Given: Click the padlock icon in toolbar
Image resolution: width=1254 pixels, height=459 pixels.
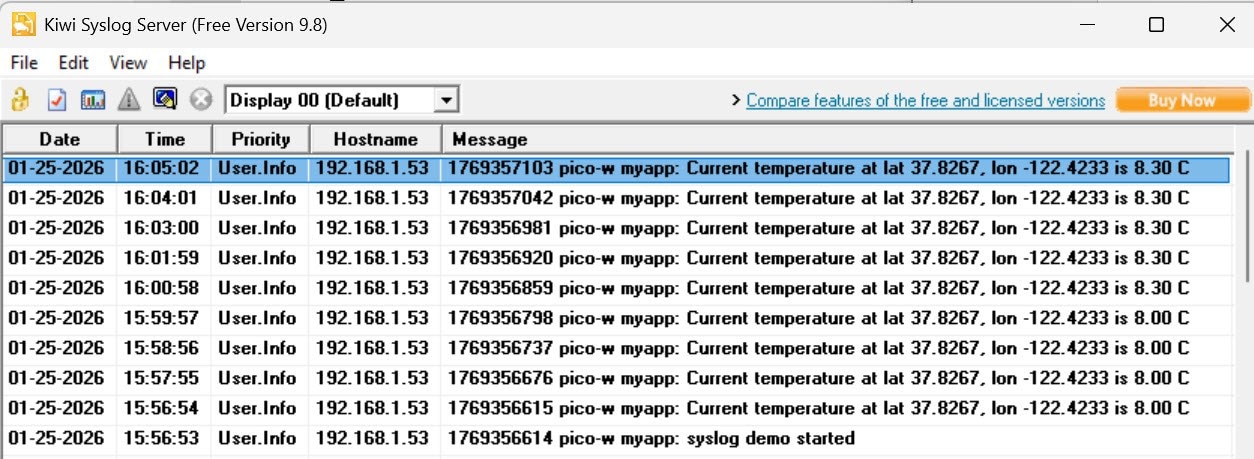Looking at the screenshot, I should (20, 100).
